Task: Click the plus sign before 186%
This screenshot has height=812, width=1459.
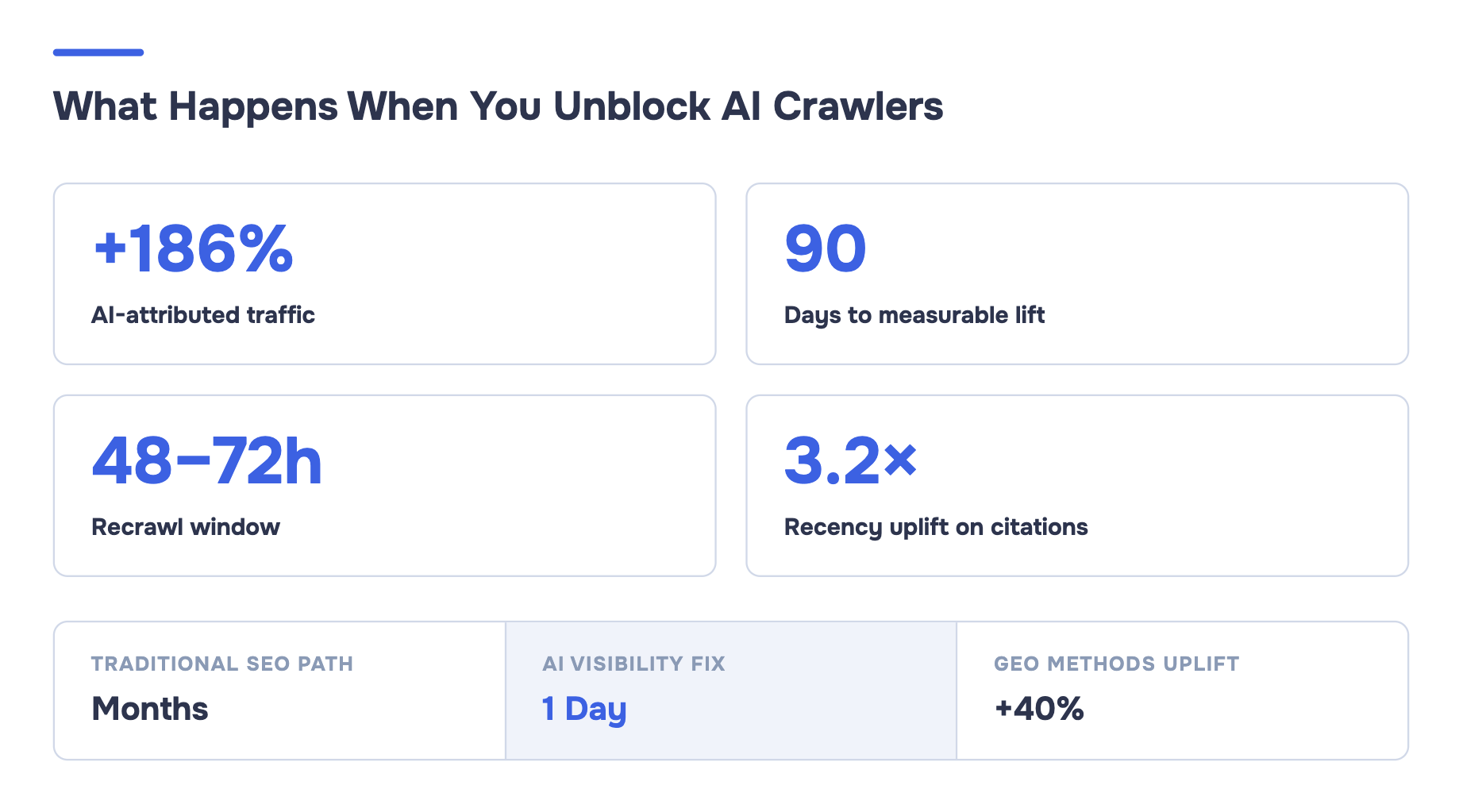Action: click(x=110, y=248)
